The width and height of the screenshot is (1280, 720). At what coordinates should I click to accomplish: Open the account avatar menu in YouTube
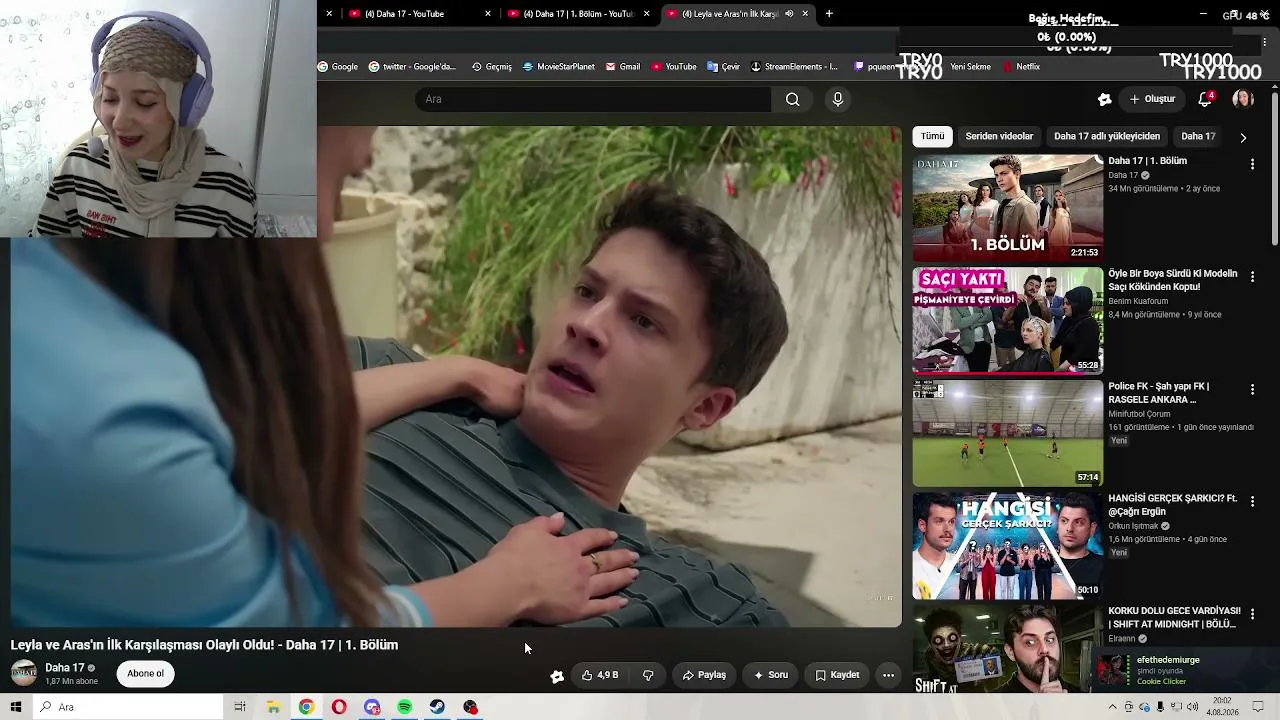[1243, 99]
